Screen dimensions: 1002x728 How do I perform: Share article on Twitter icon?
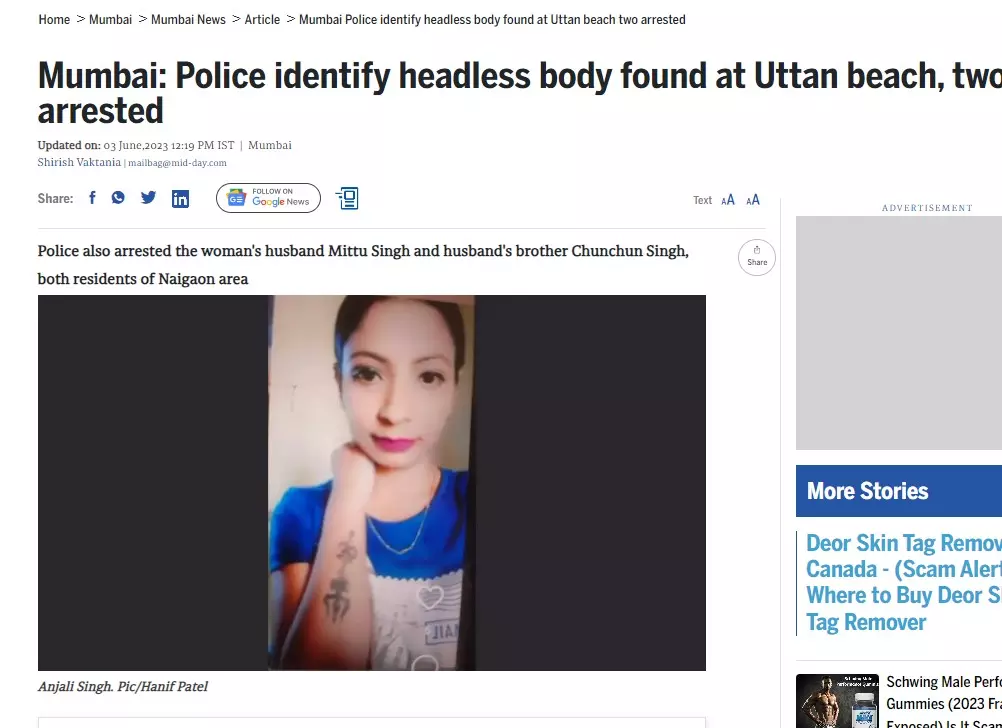148,197
